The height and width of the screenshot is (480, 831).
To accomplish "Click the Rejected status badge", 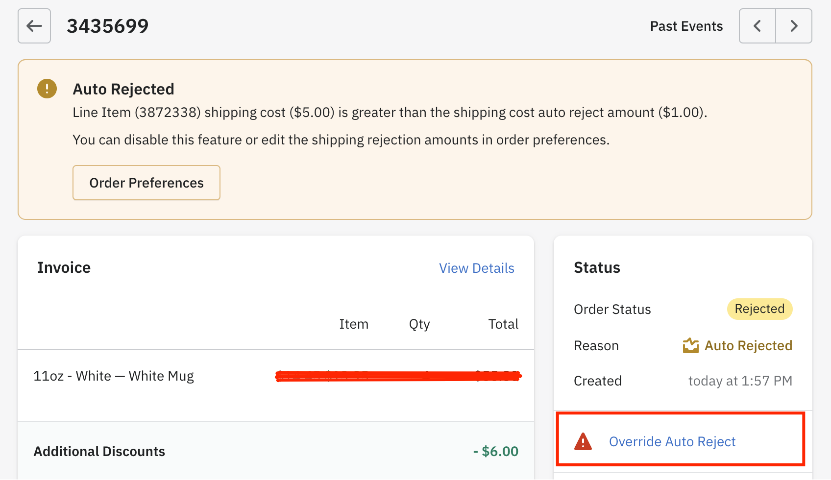I will click(x=759, y=309).
